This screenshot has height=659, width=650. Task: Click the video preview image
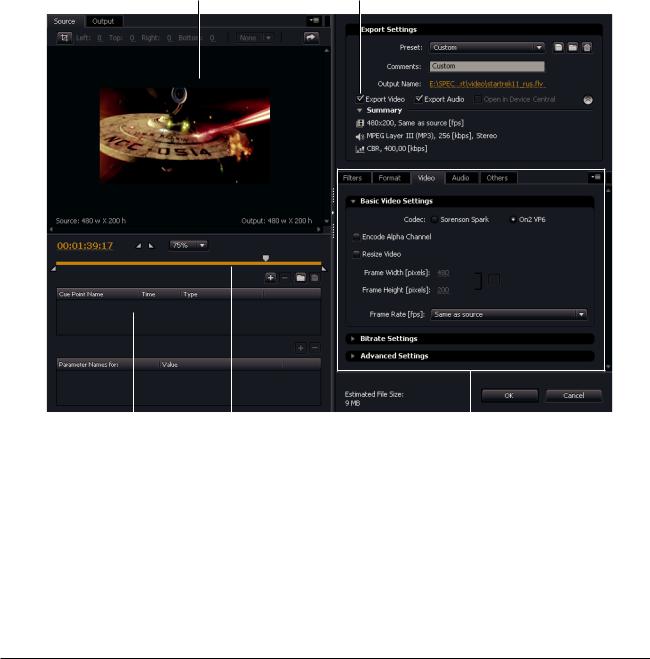tap(185, 135)
